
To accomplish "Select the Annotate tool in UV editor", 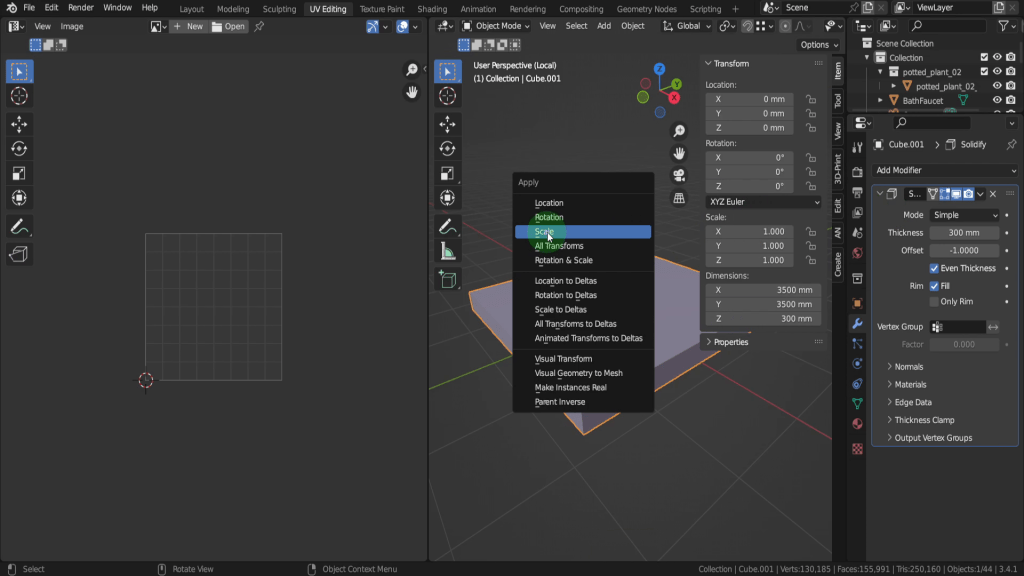I will [19, 227].
